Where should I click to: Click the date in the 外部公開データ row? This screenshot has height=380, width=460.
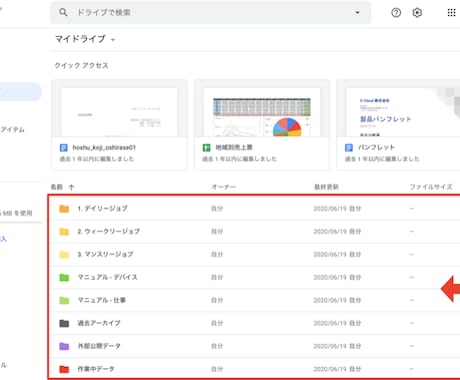(330, 346)
